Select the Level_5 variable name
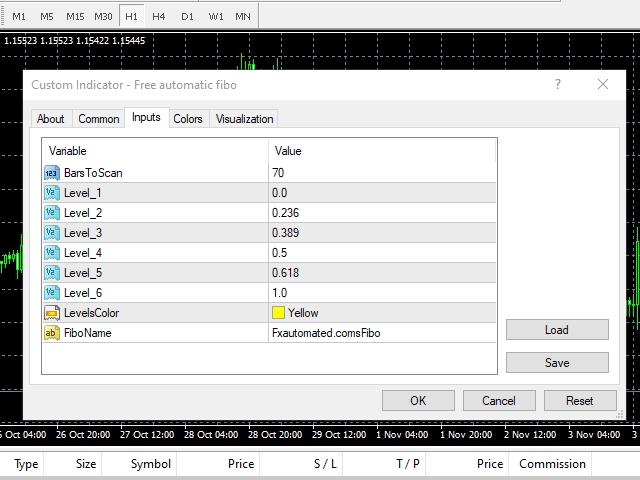 [x=83, y=273]
